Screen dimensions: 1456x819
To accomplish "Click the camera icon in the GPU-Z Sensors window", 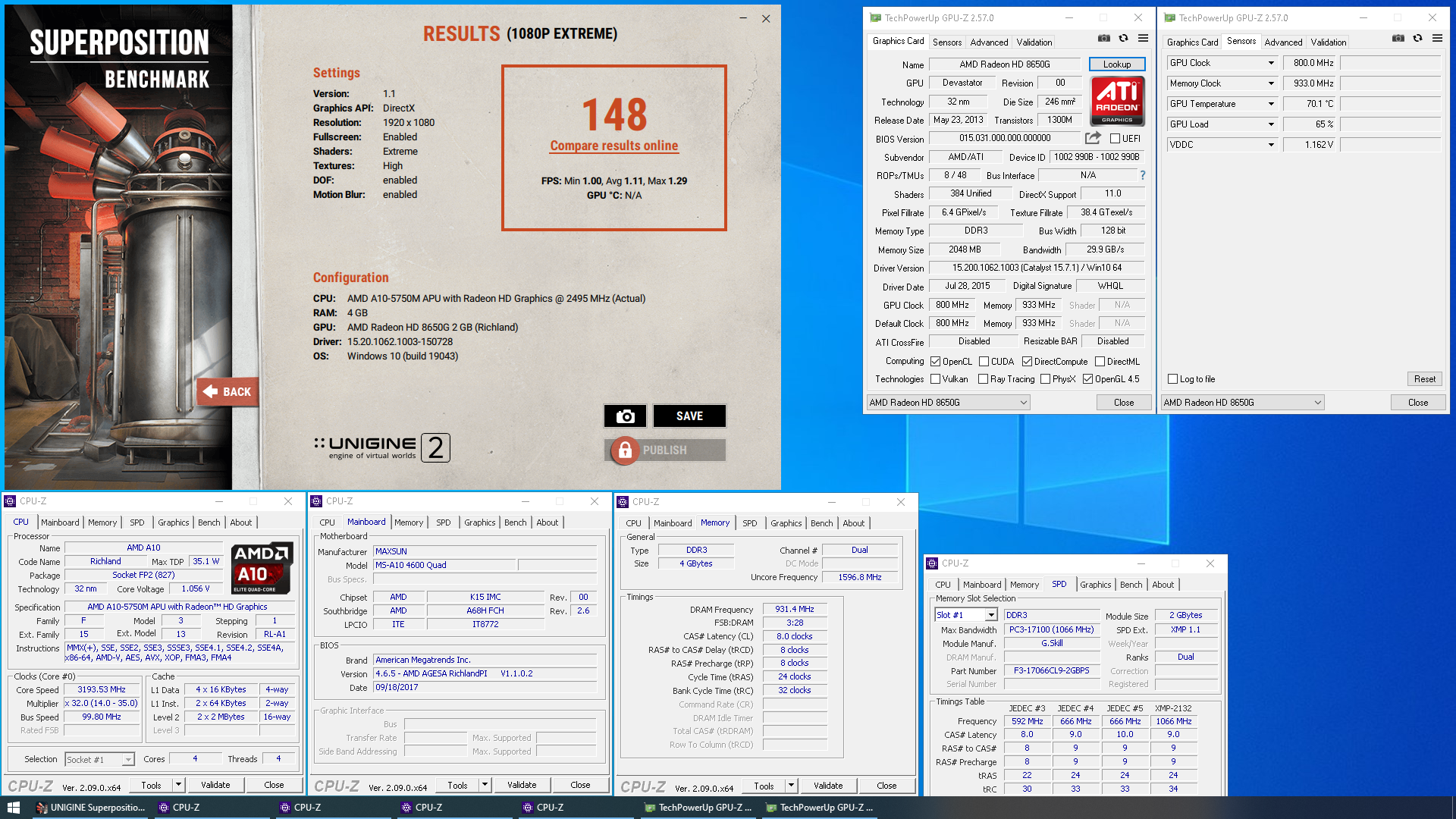I will click(1398, 39).
